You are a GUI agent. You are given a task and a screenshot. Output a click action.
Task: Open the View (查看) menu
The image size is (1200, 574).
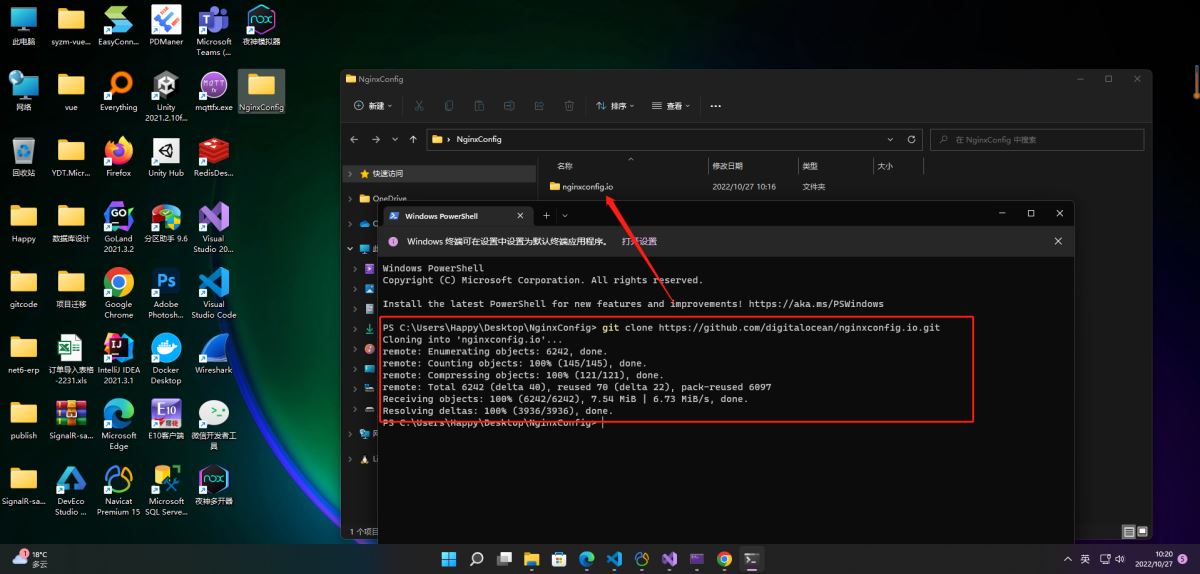coord(672,106)
